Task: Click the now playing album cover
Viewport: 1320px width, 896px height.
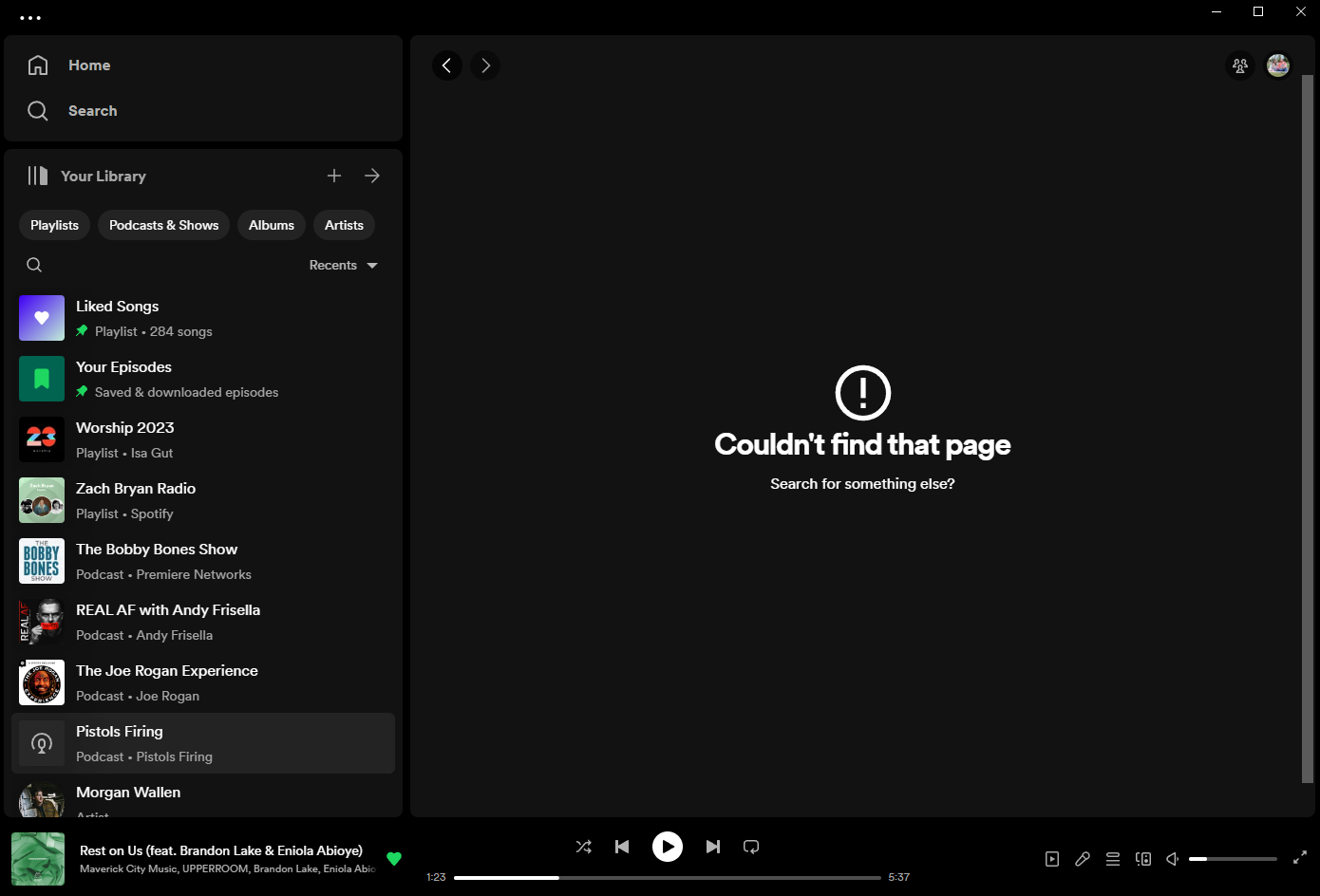Action: pyautogui.click(x=38, y=859)
